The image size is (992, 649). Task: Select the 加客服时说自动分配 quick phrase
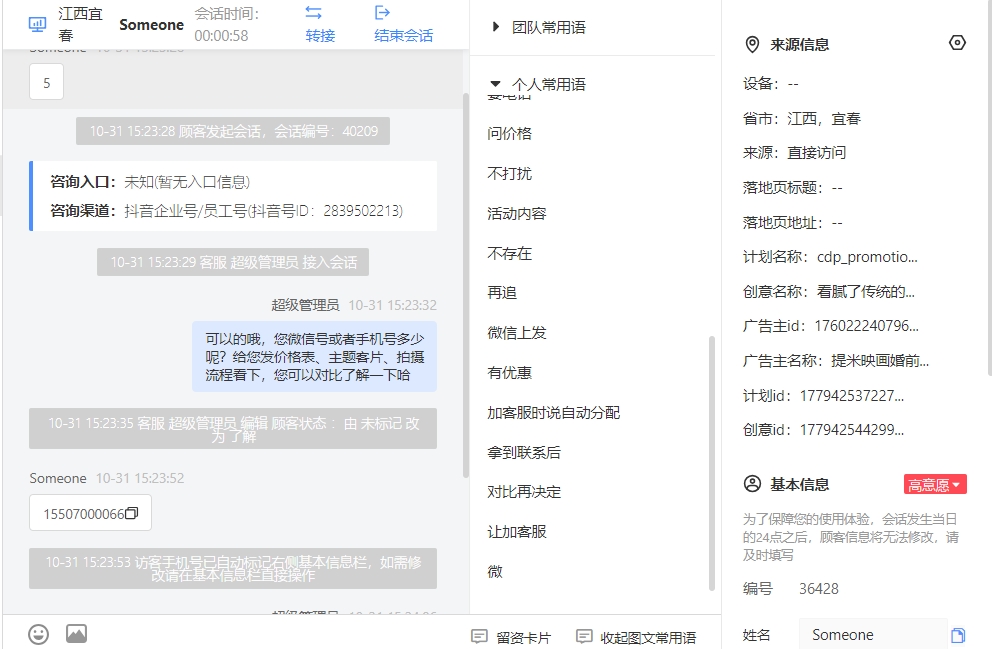(554, 412)
